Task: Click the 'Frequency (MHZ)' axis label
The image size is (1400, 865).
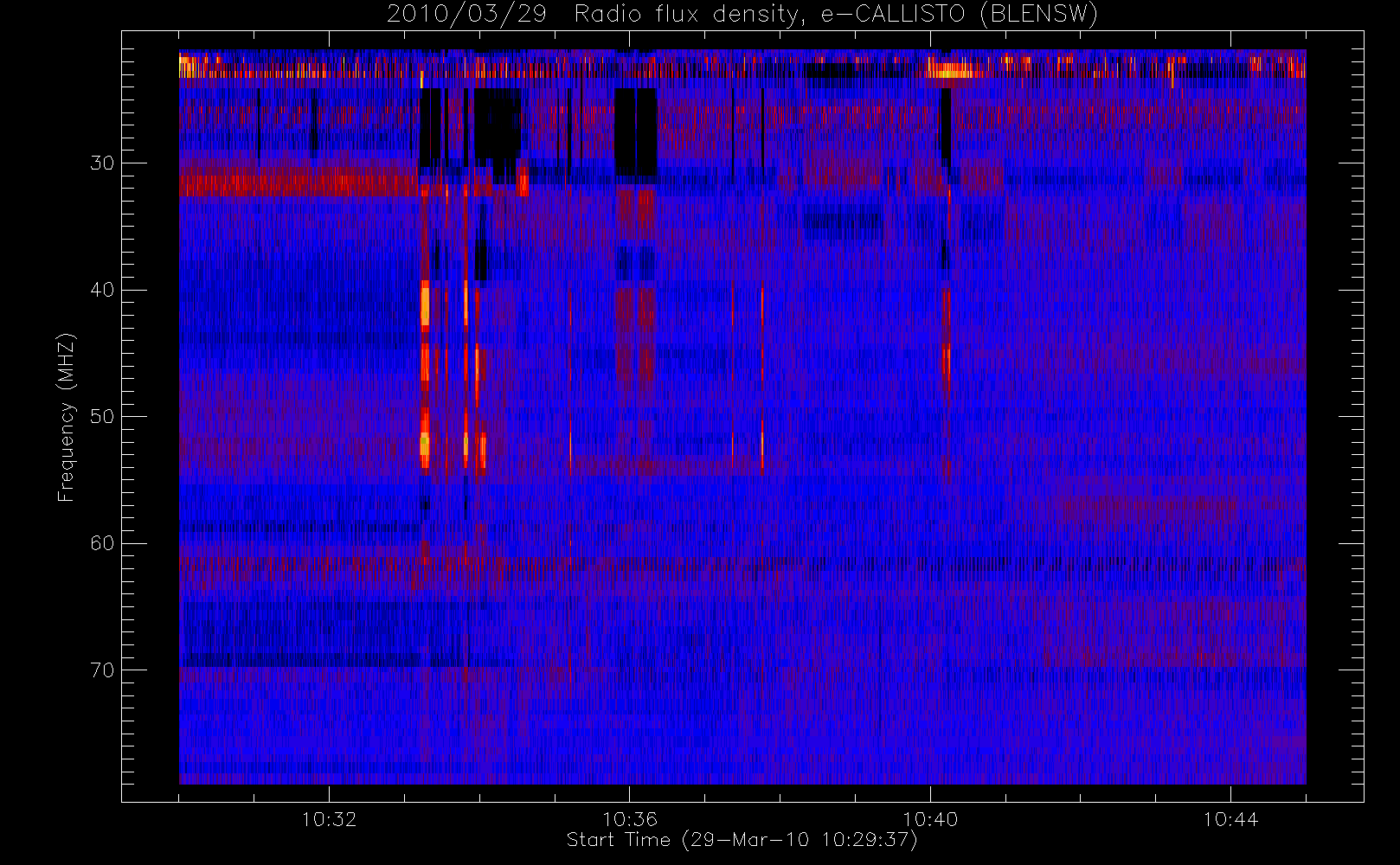Action: (x=67, y=417)
